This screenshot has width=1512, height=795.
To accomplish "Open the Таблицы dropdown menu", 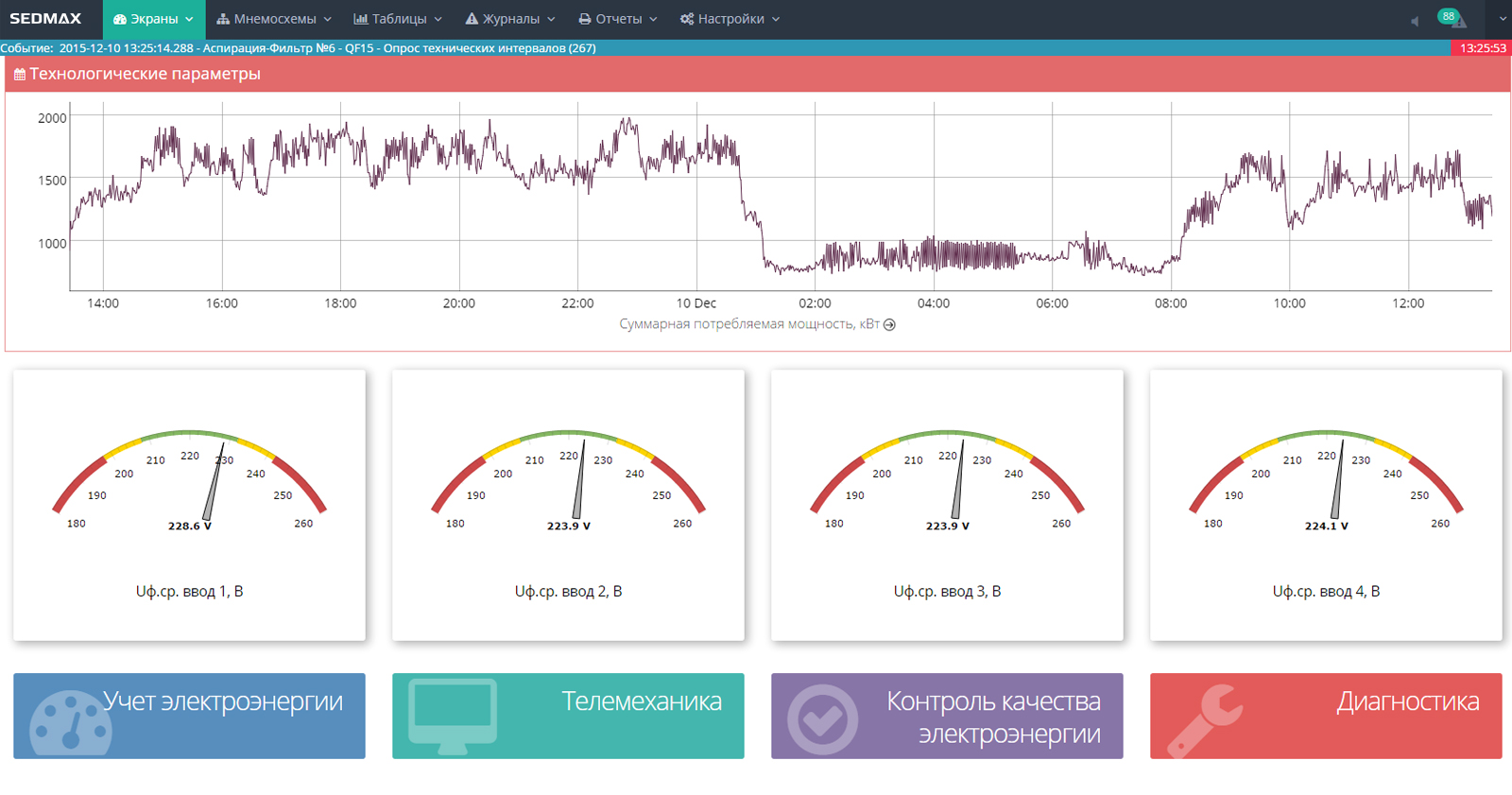I will click(398, 19).
